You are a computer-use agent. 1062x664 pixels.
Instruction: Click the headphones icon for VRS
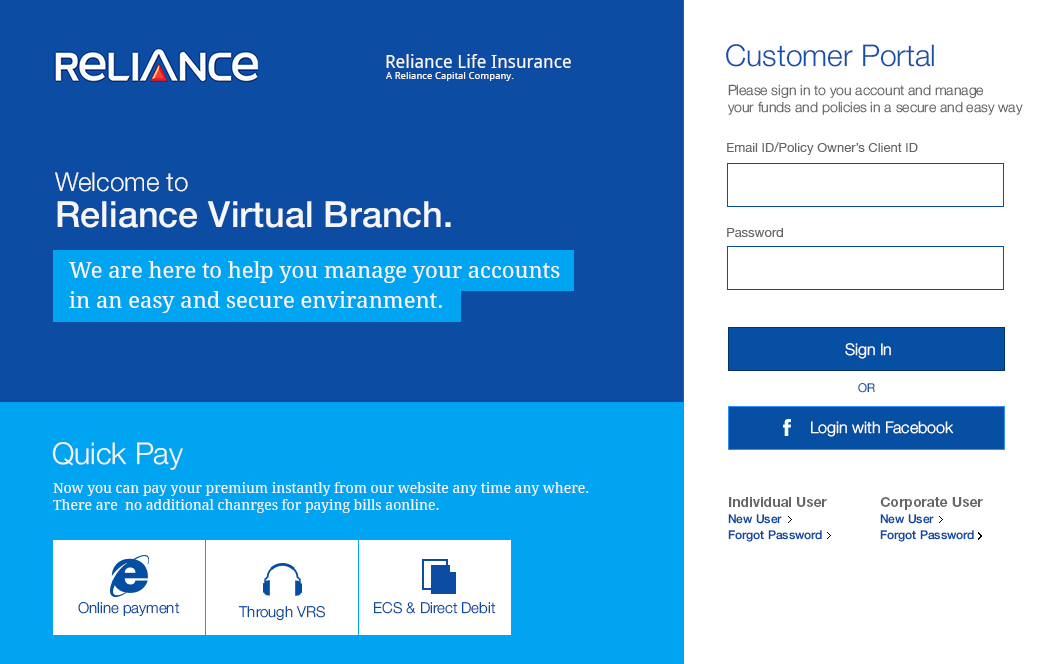(282, 580)
